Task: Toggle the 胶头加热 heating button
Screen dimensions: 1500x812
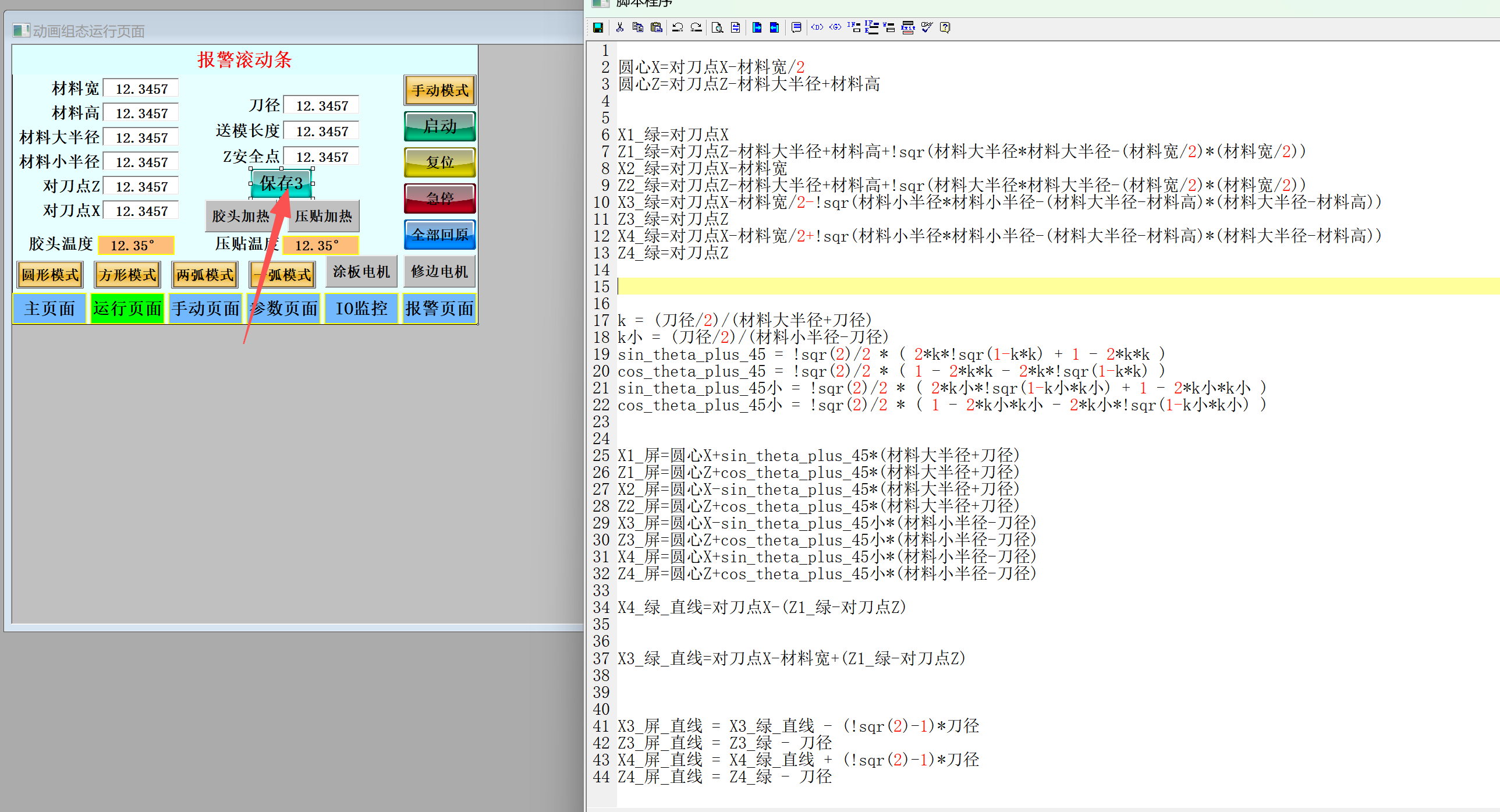Action: click(x=240, y=216)
